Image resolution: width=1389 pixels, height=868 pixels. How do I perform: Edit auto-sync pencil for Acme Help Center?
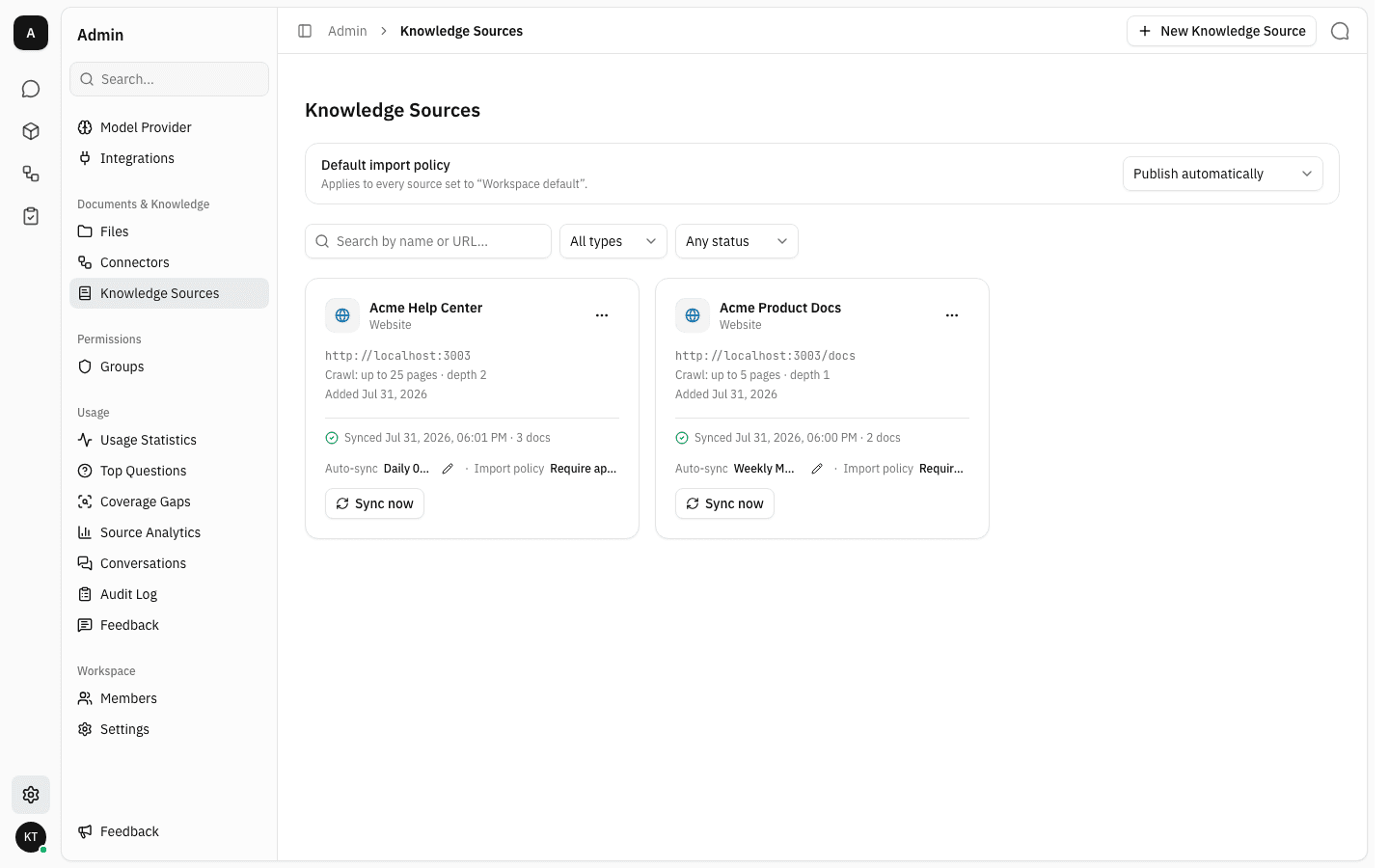(x=448, y=469)
